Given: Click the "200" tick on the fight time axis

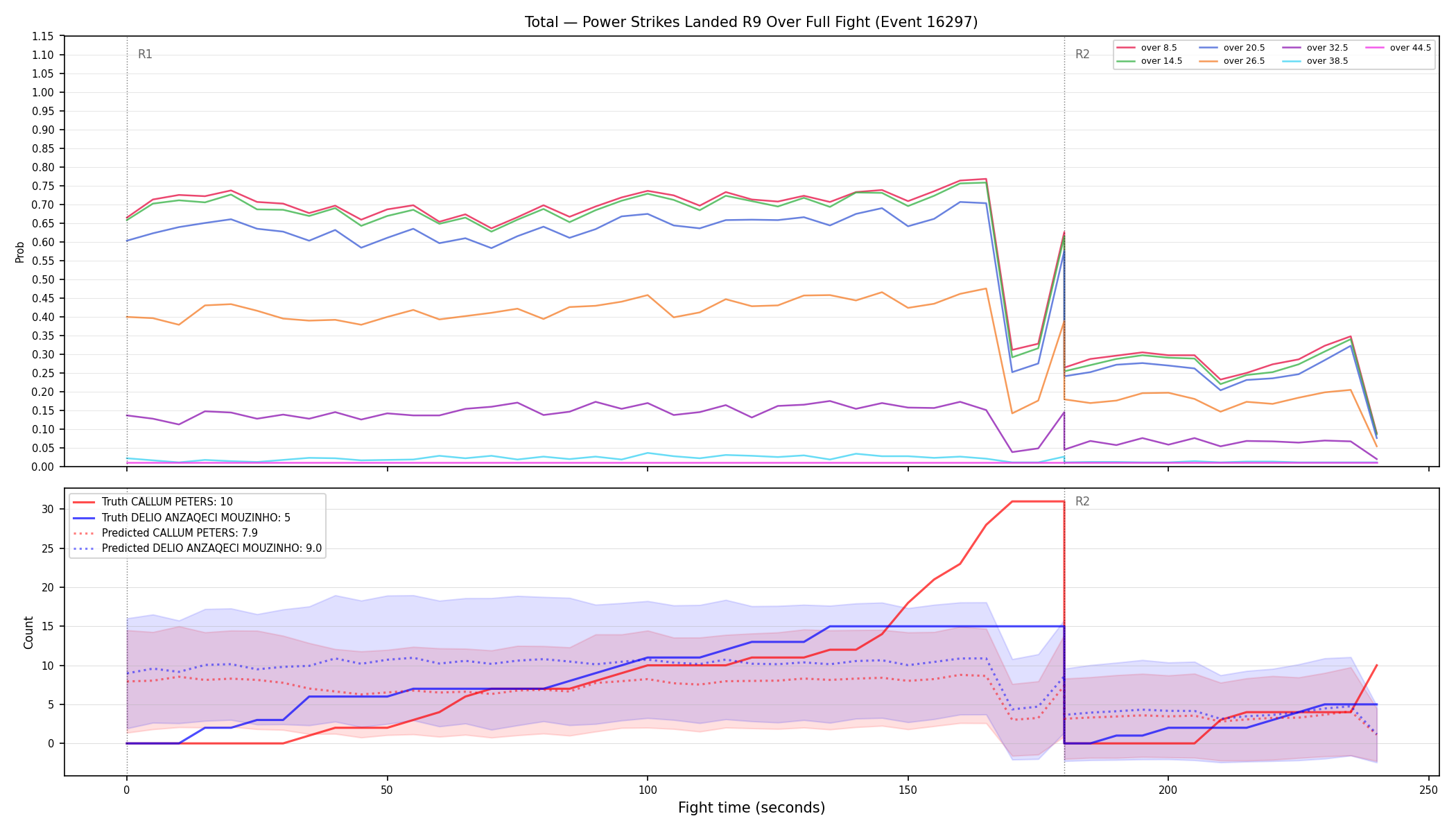Looking at the screenshot, I should pos(1168,789).
